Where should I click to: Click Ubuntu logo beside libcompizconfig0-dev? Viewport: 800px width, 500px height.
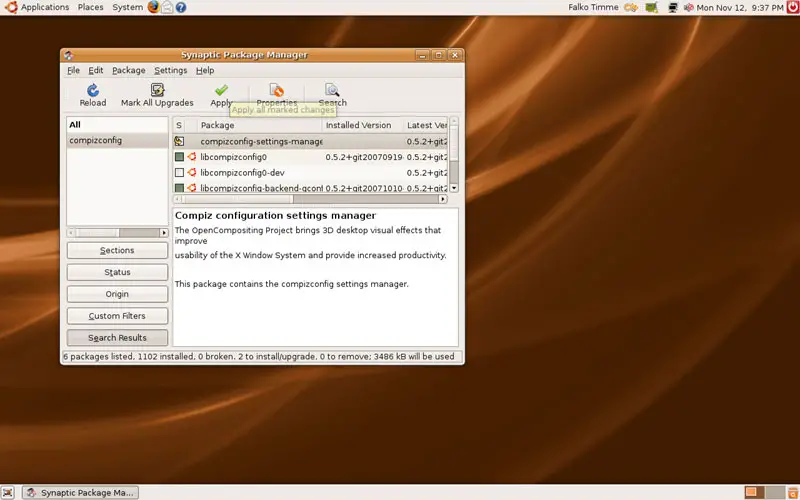(192, 173)
